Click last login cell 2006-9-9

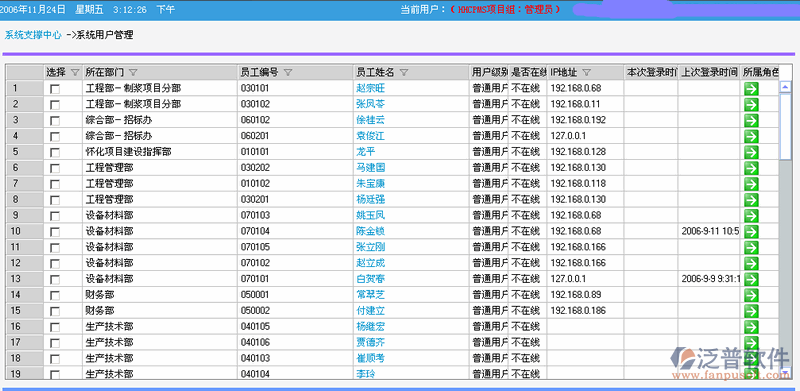(x=710, y=279)
